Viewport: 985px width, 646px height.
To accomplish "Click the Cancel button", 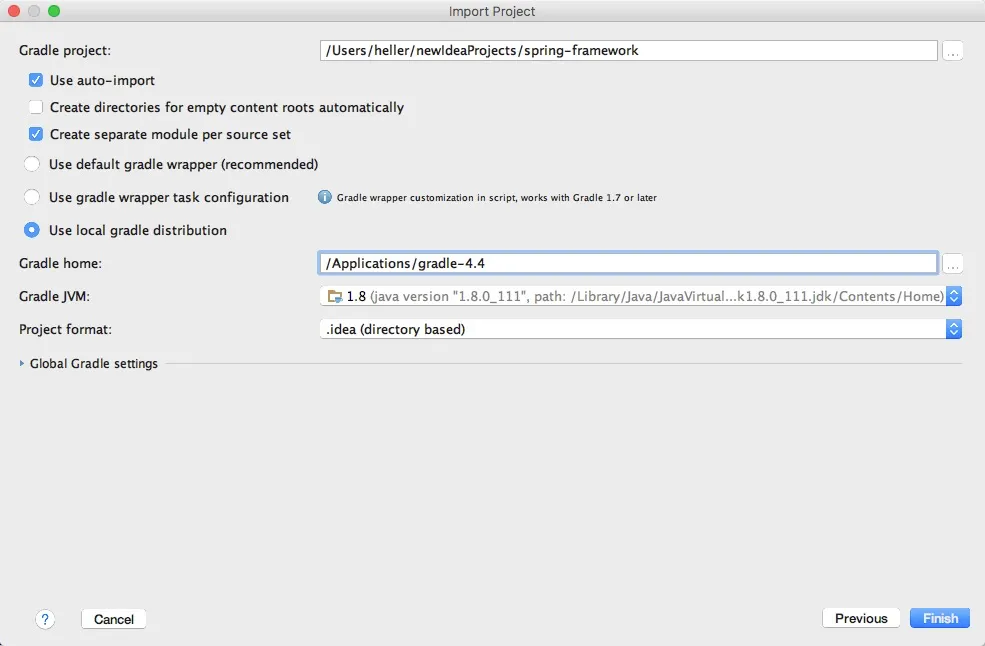I will (x=114, y=619).
